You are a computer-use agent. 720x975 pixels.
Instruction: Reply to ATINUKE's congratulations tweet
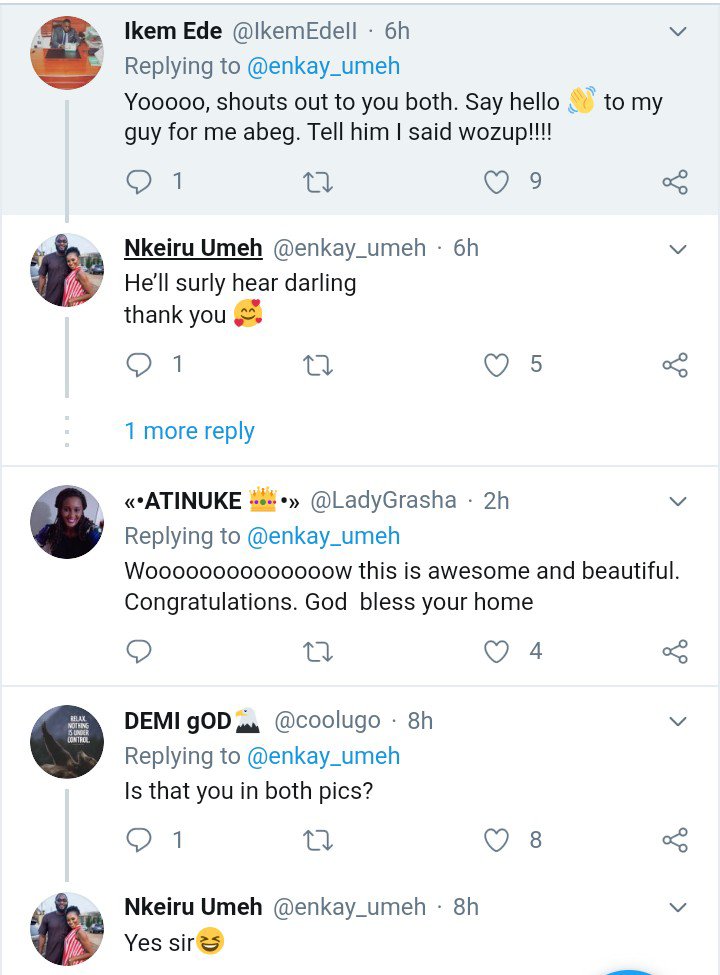click(x=141, y=652)
